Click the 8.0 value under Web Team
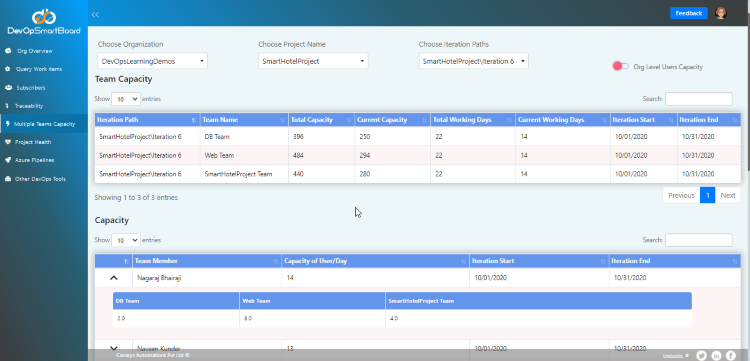Viewport: 750px width, 361px height. (247, 318)
